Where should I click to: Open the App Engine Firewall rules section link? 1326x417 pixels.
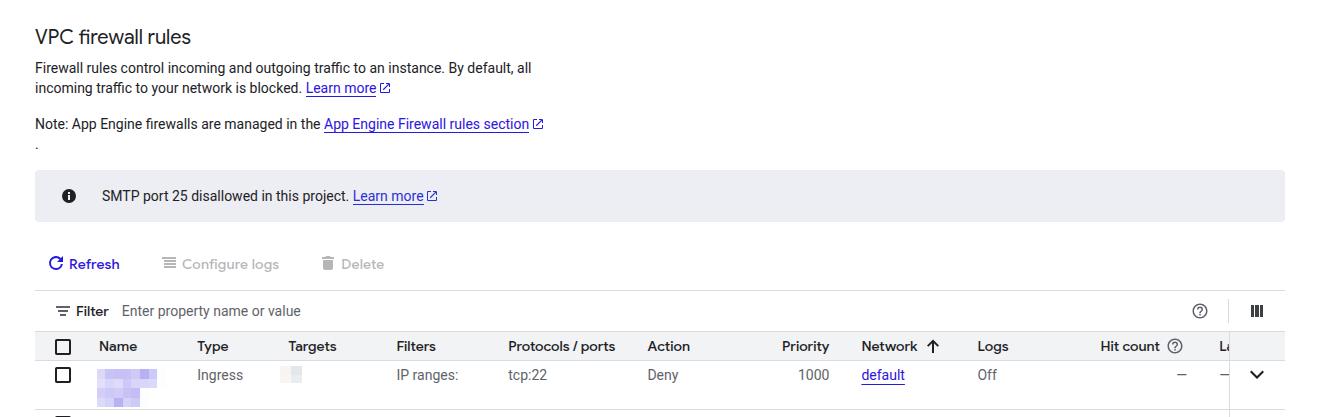coord(426,124)
